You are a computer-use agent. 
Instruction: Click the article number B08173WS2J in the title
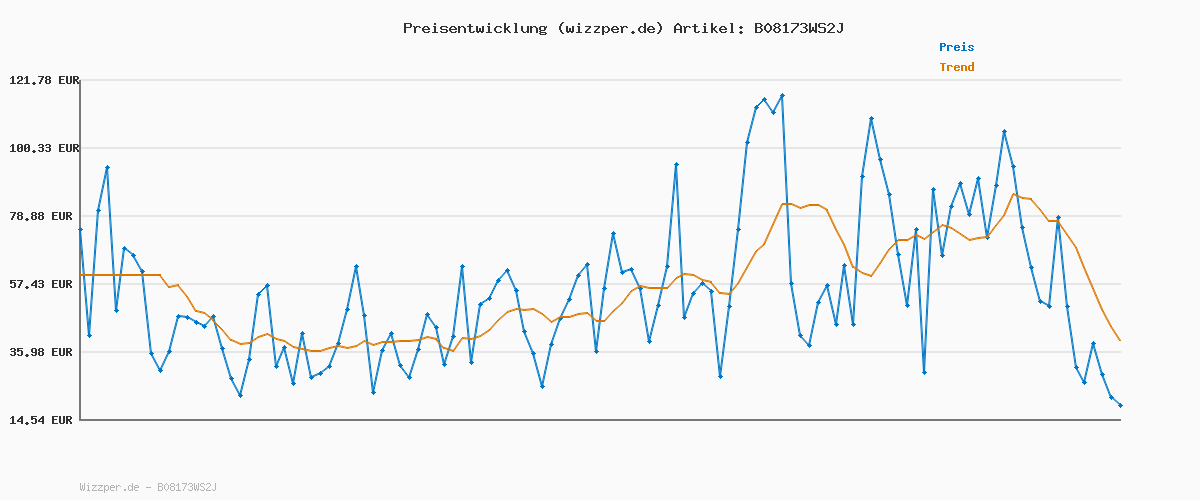click(x=799, y=28)
